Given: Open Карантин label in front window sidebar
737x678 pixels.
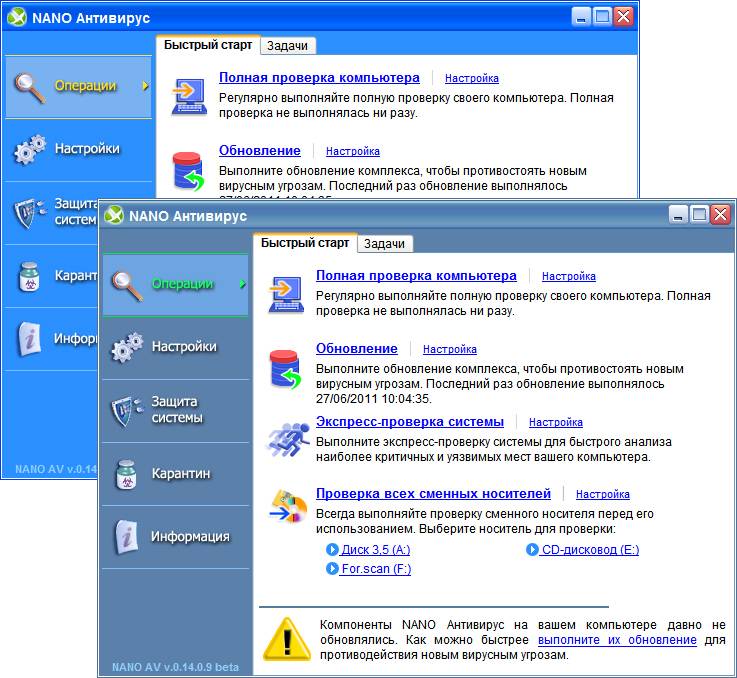Looking at the screenshot, I should click(180, 473).
